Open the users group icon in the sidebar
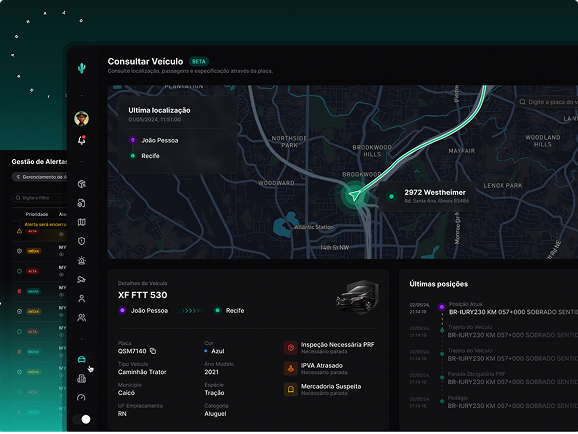This screenshot has height=434, width=578. coord(82,317)
